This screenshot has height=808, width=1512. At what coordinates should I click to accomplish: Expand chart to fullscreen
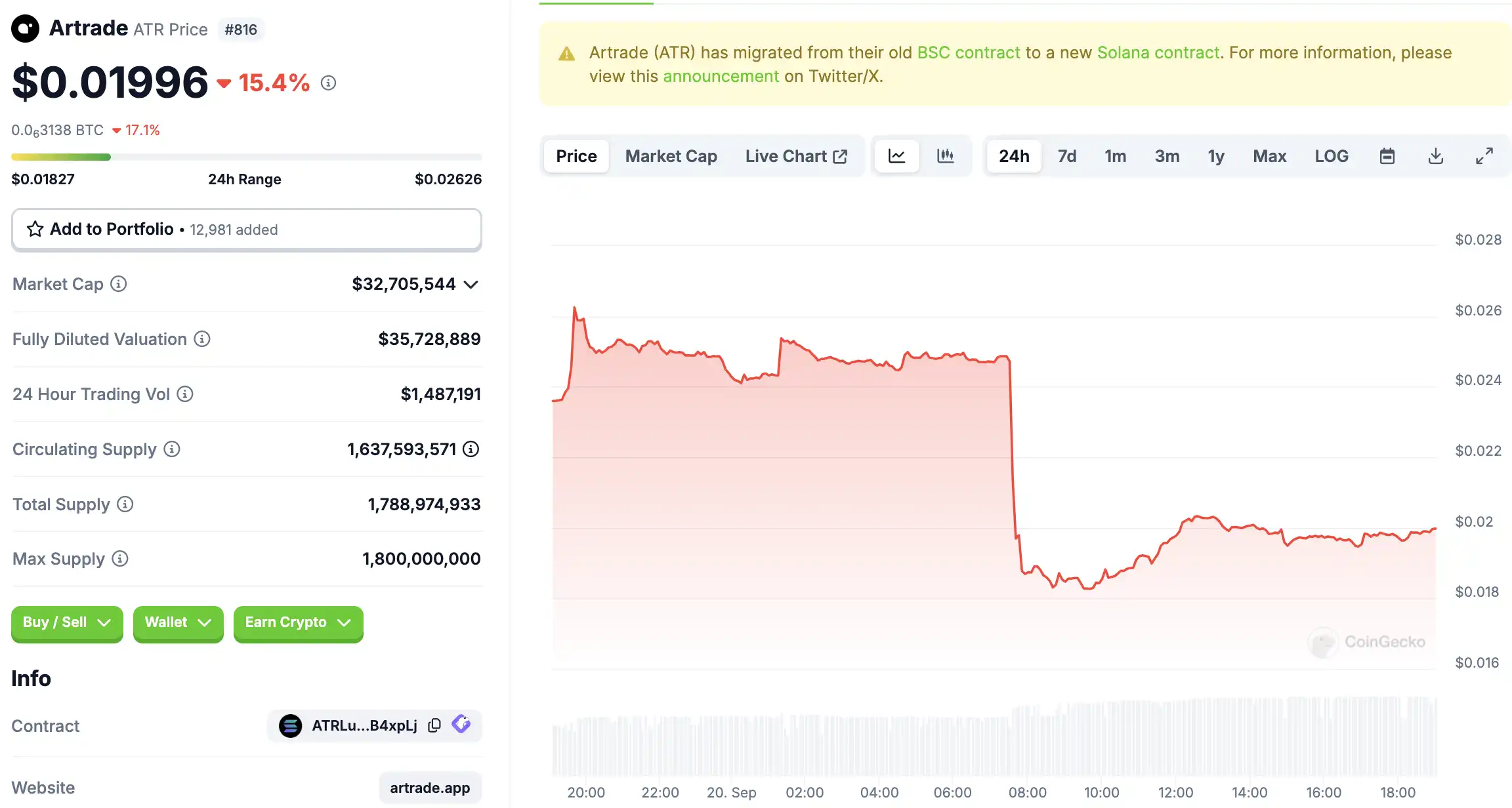click(x=1484, y=156)
